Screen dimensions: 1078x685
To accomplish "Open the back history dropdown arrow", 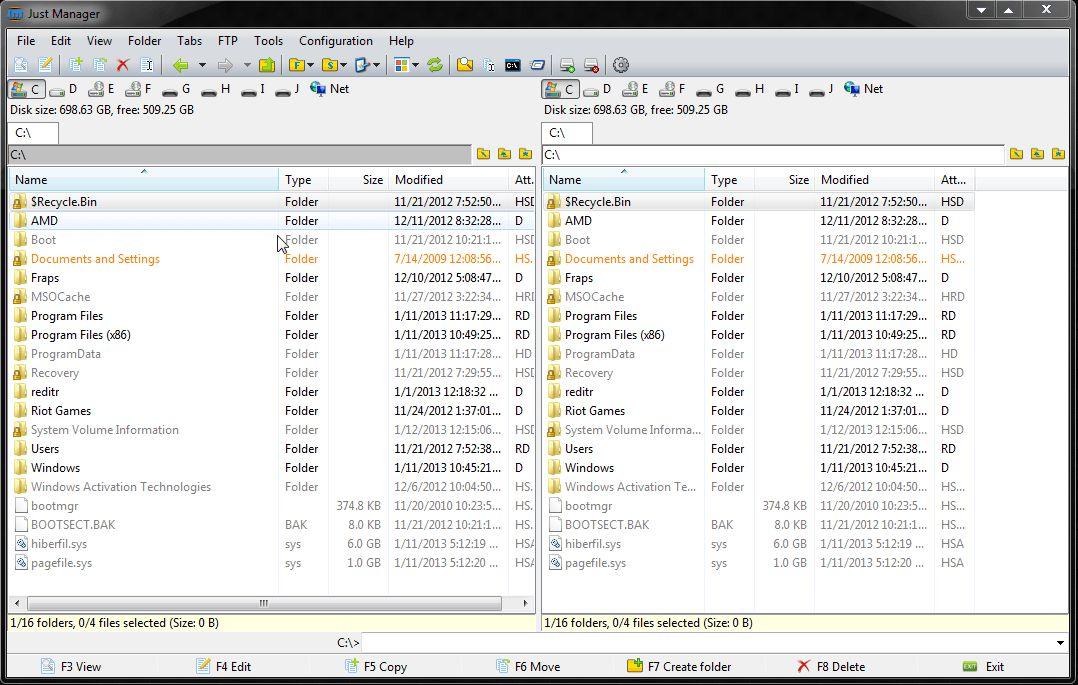I will [202, 65].
